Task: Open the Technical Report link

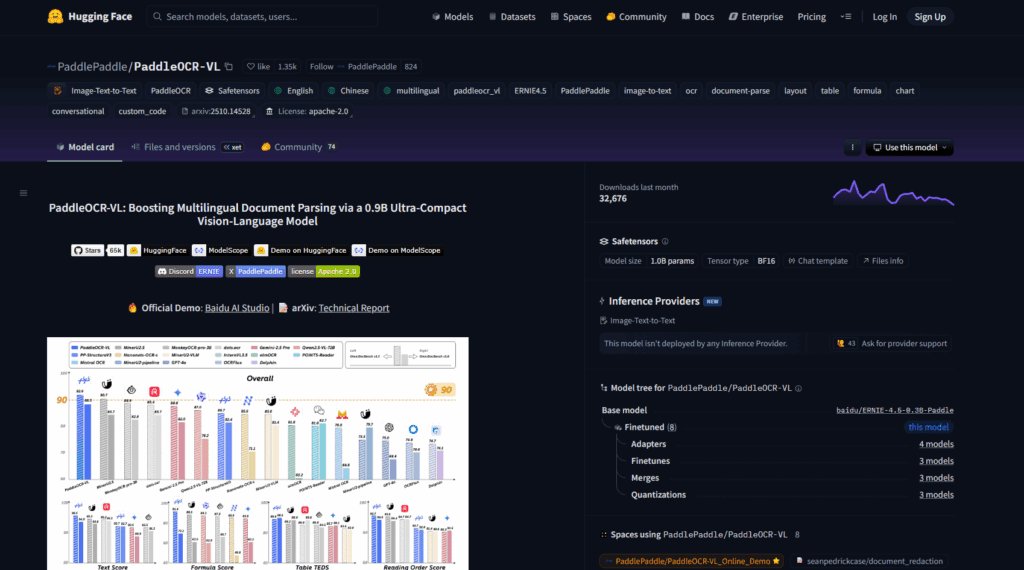Action: pyautogui.click(x=354, y=308)
